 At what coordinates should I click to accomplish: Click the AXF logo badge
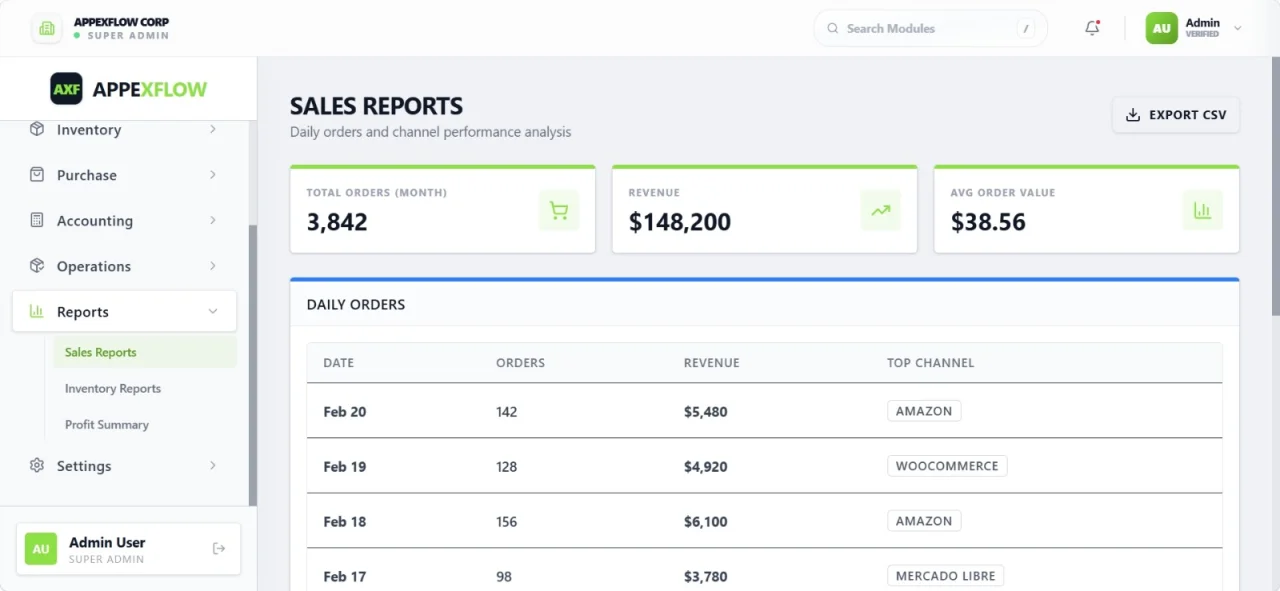66,89
